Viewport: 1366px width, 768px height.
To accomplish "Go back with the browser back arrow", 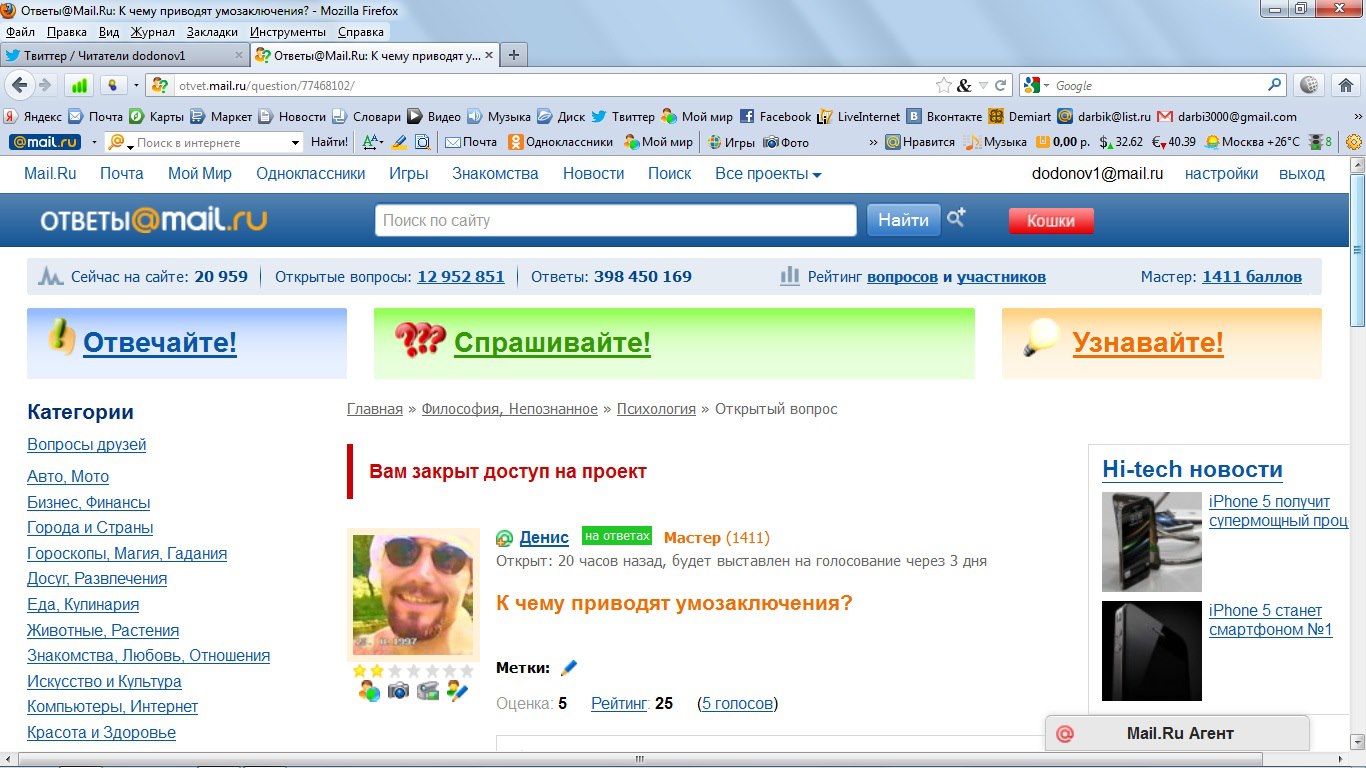I will pyautogui.click(x=19, y=85).
